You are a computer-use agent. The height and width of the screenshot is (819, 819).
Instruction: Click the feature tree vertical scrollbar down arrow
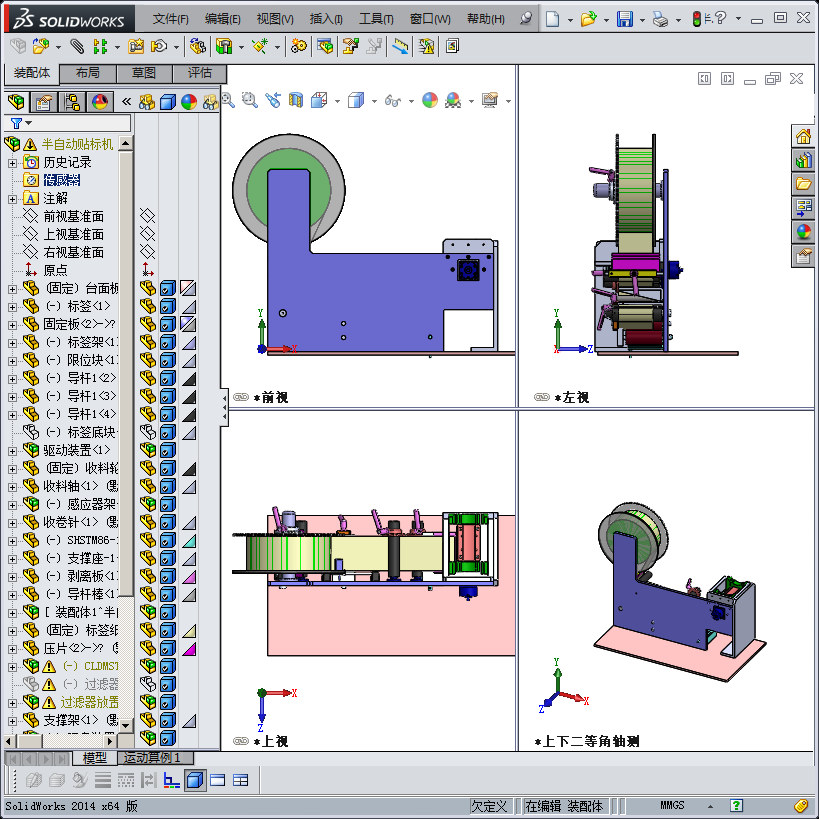click(x=126, y=725)
